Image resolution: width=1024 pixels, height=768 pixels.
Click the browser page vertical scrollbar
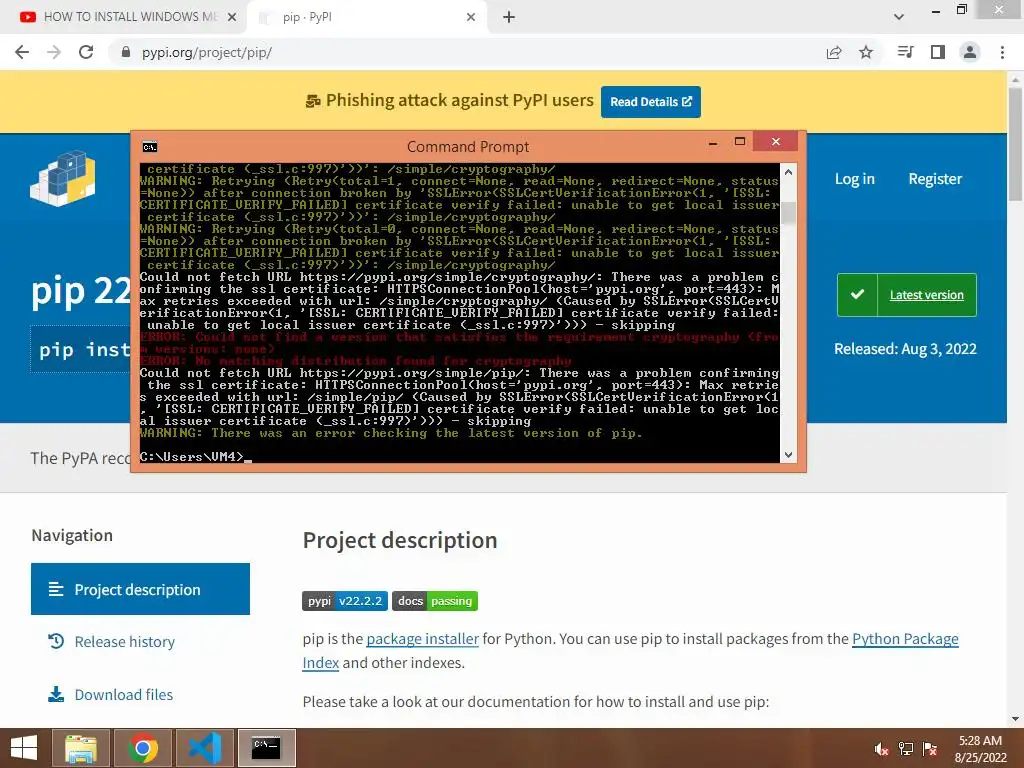point(1015,145)
